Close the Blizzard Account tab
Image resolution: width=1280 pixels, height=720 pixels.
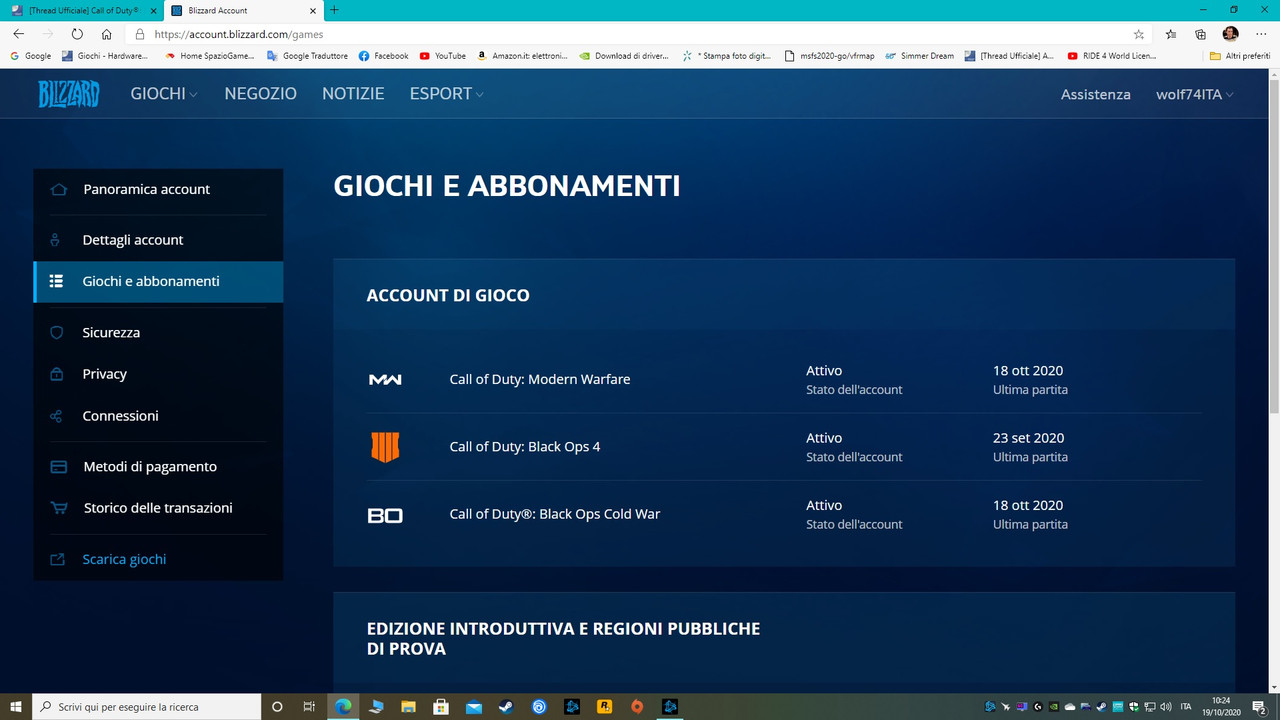314,10
